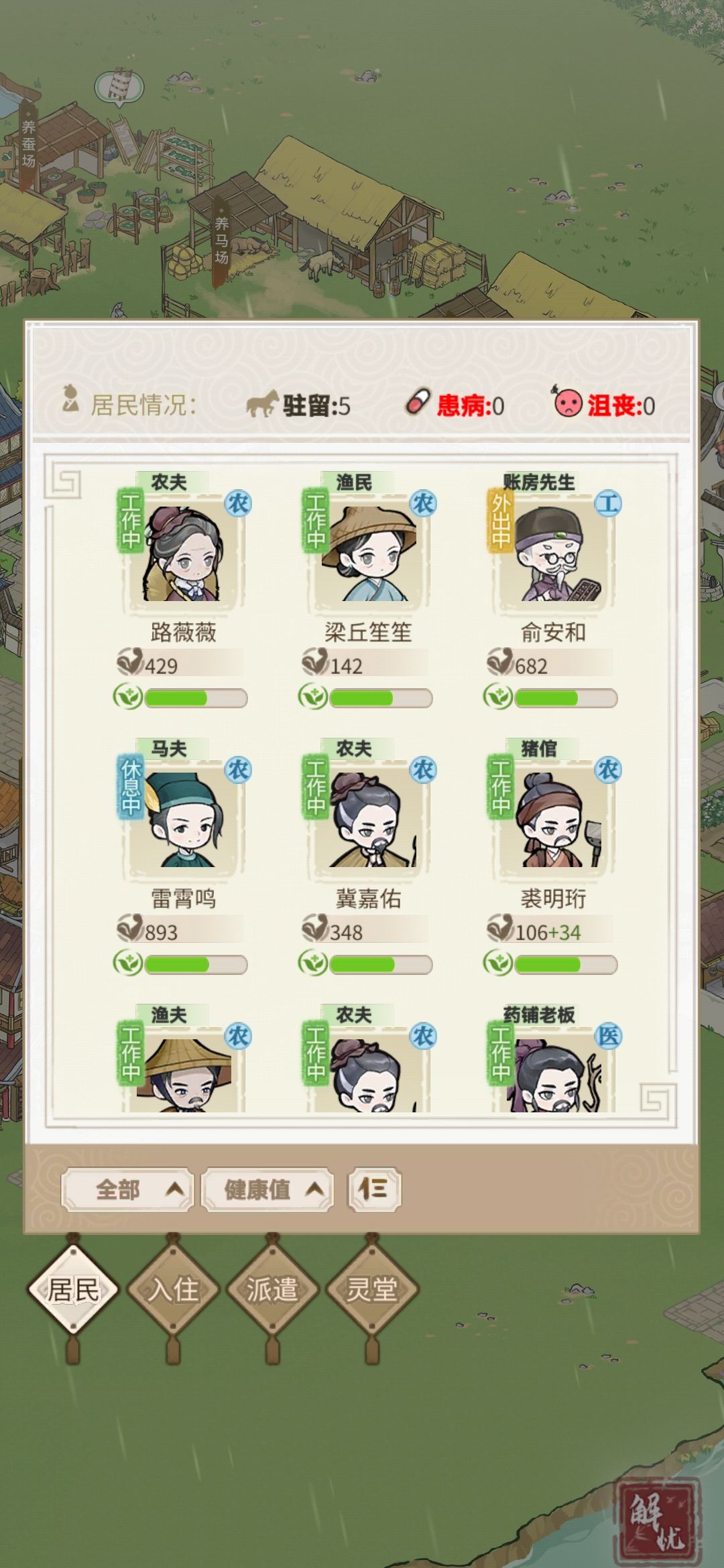This screenshot has height=1568, width=724.
Task: Open the 派遣 tab
Action: coord(272,1289)
